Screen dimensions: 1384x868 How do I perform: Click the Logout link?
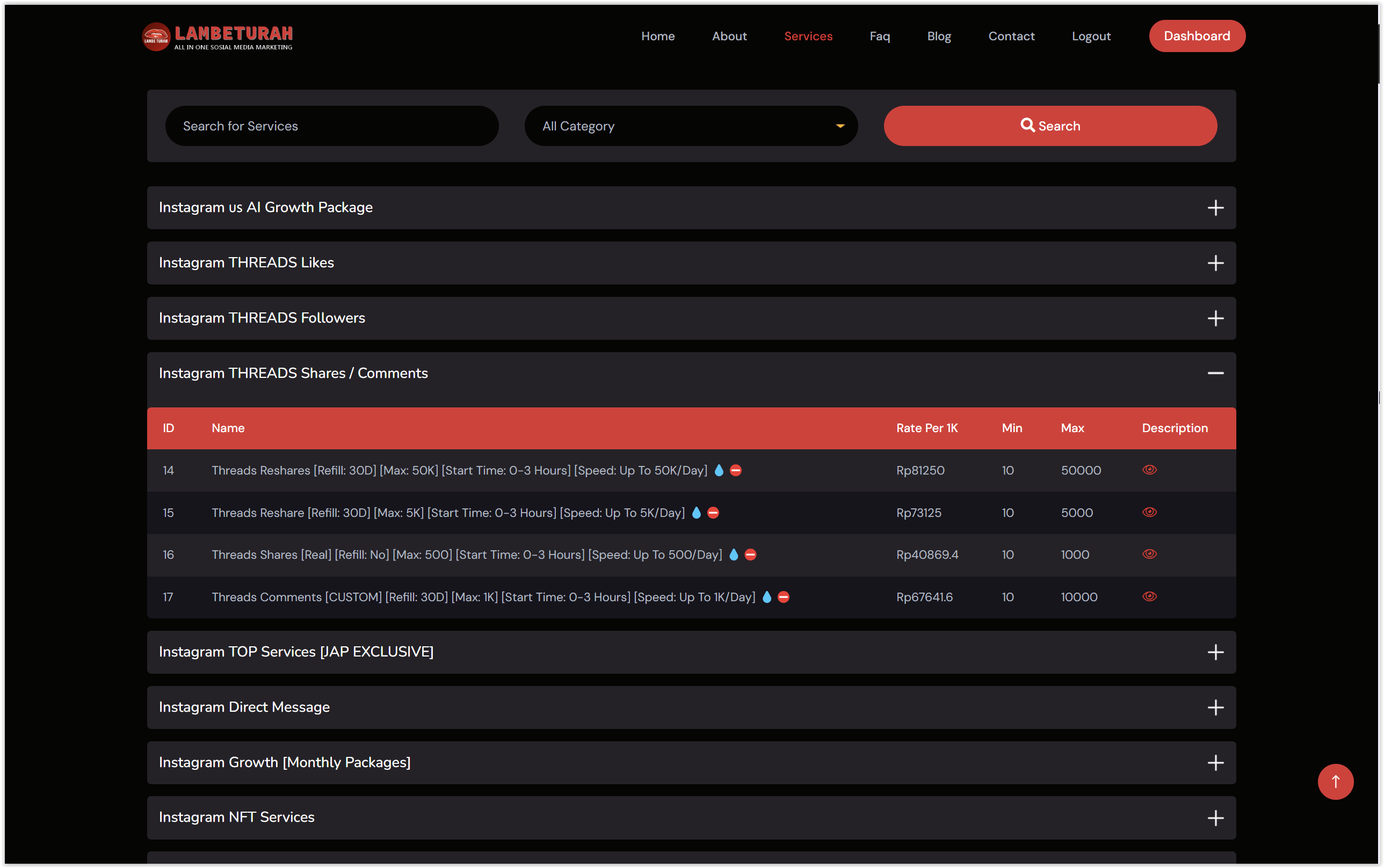tap(1091, 35)
